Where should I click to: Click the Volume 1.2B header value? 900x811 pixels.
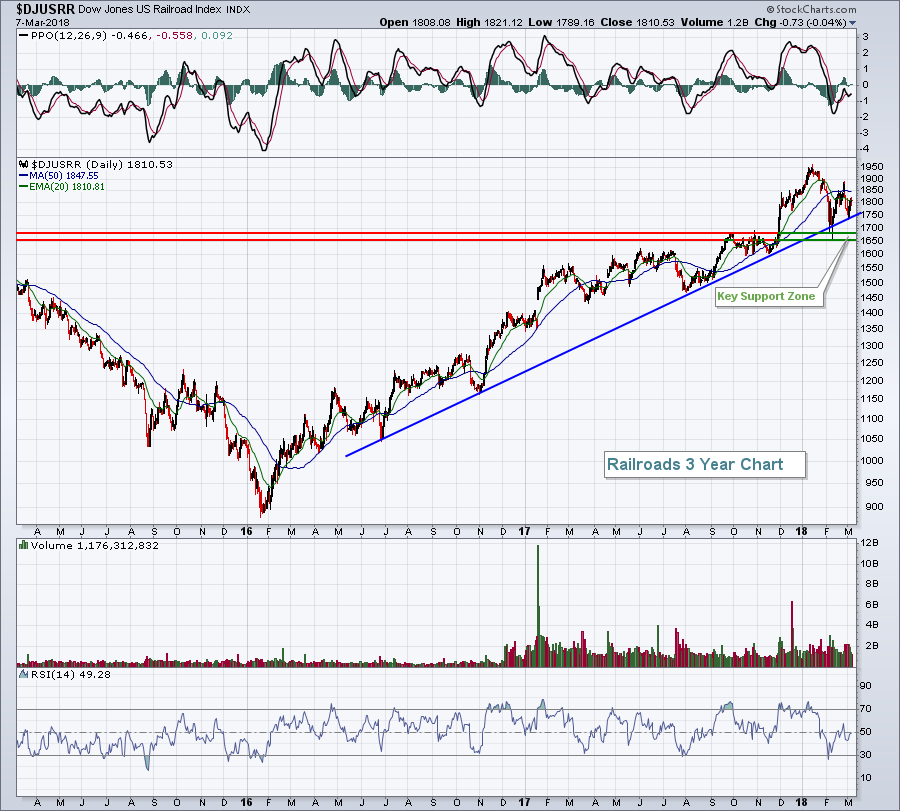pos(715,22)
